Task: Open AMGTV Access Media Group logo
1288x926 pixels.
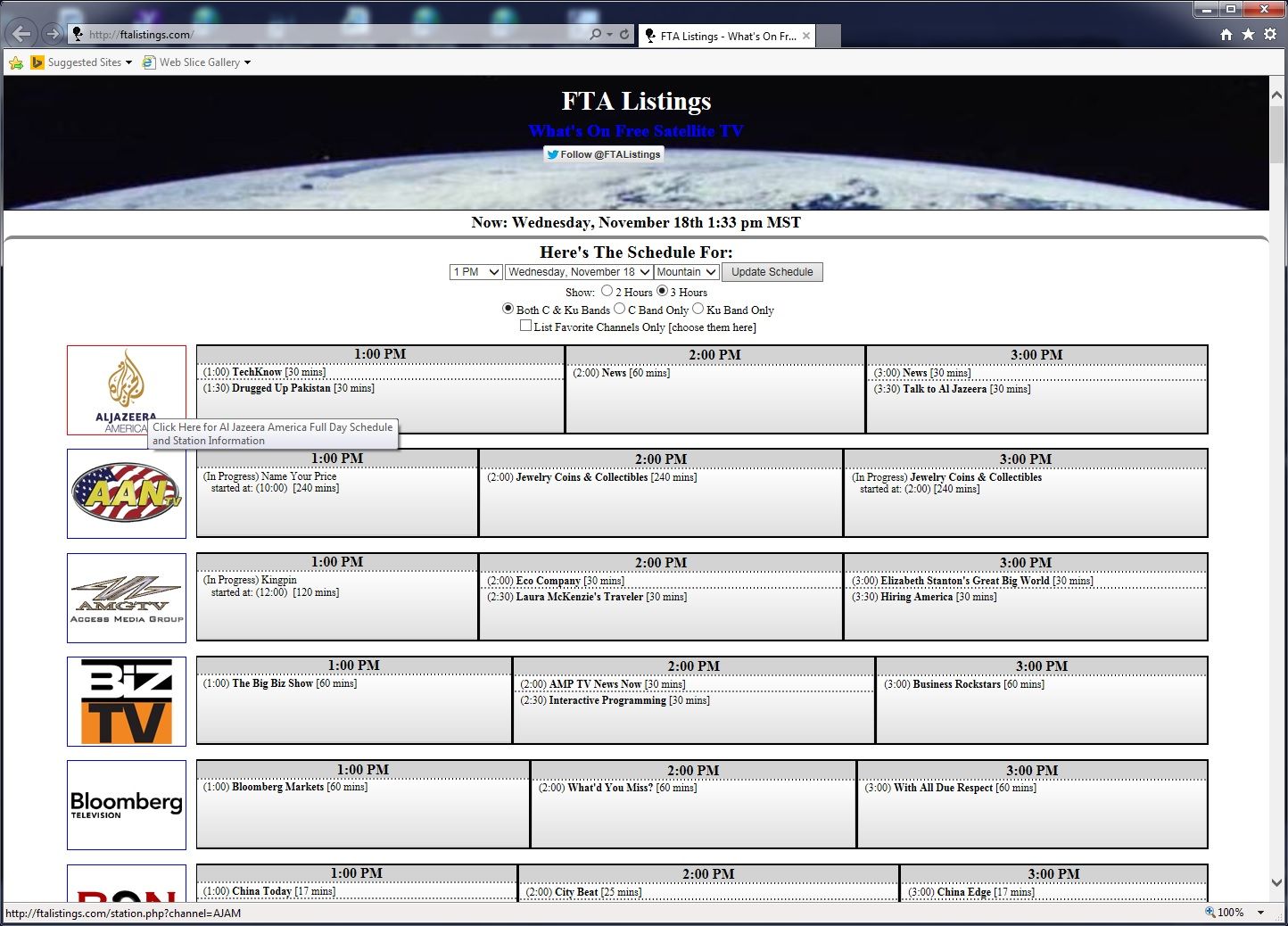Action: 127,598
